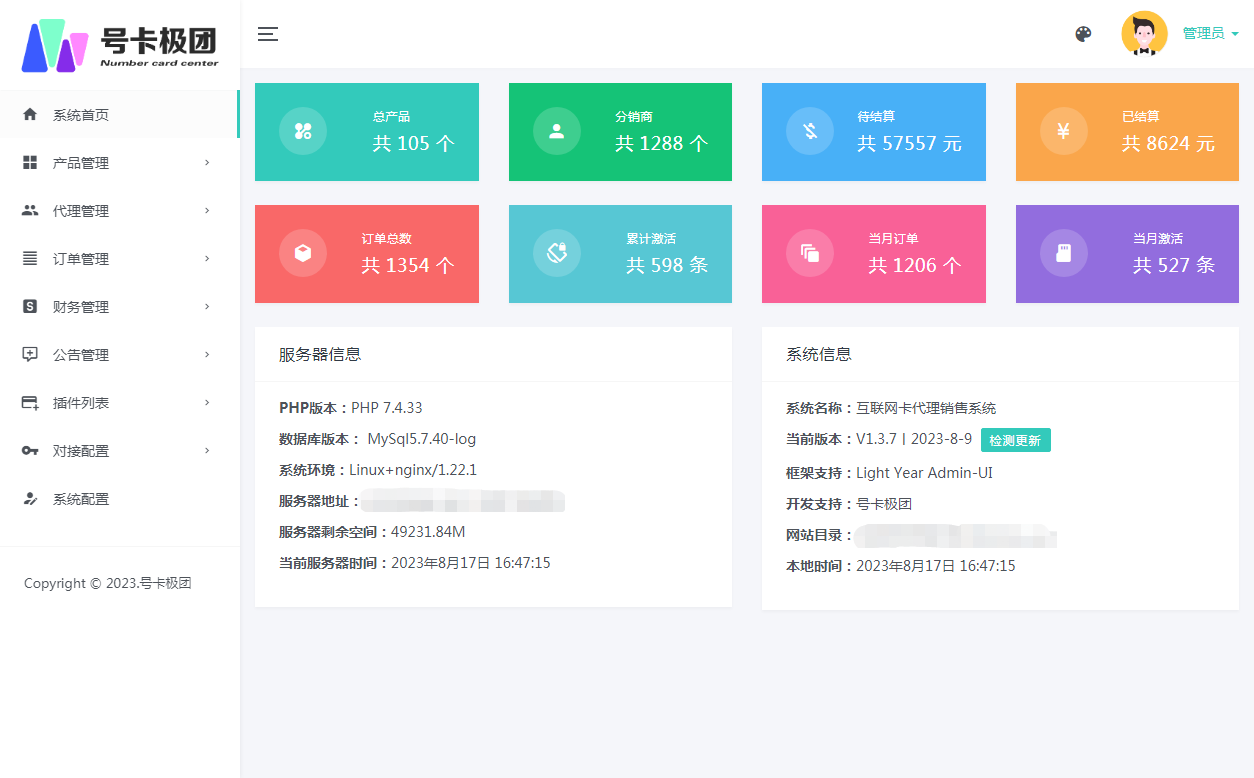This screenshot has height=778, width=1254.
Task: Open 财务管理 menu item
Action: click(119, 307)
